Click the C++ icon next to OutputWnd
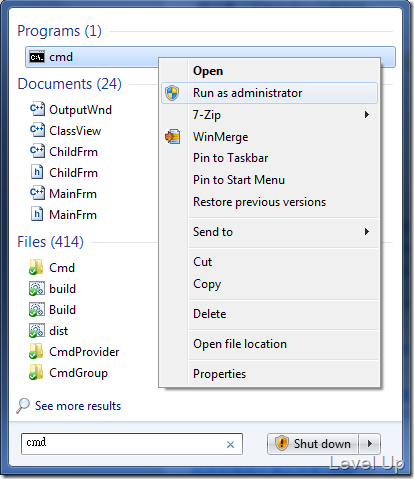Viewport: 414px width, 479px height. pyautogui.click(x=37, y=109)
